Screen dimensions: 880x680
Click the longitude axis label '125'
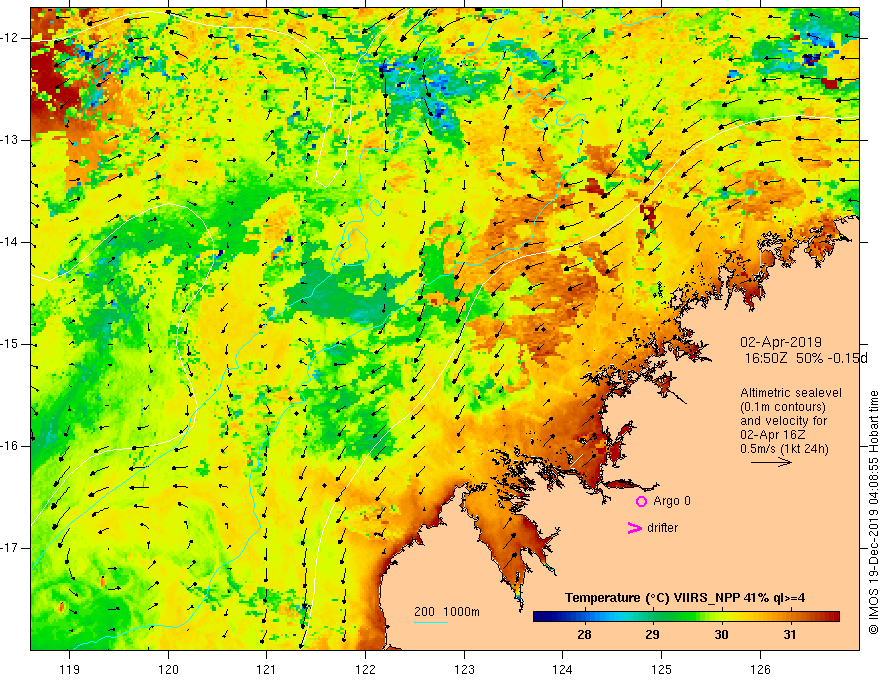[662, 669]
